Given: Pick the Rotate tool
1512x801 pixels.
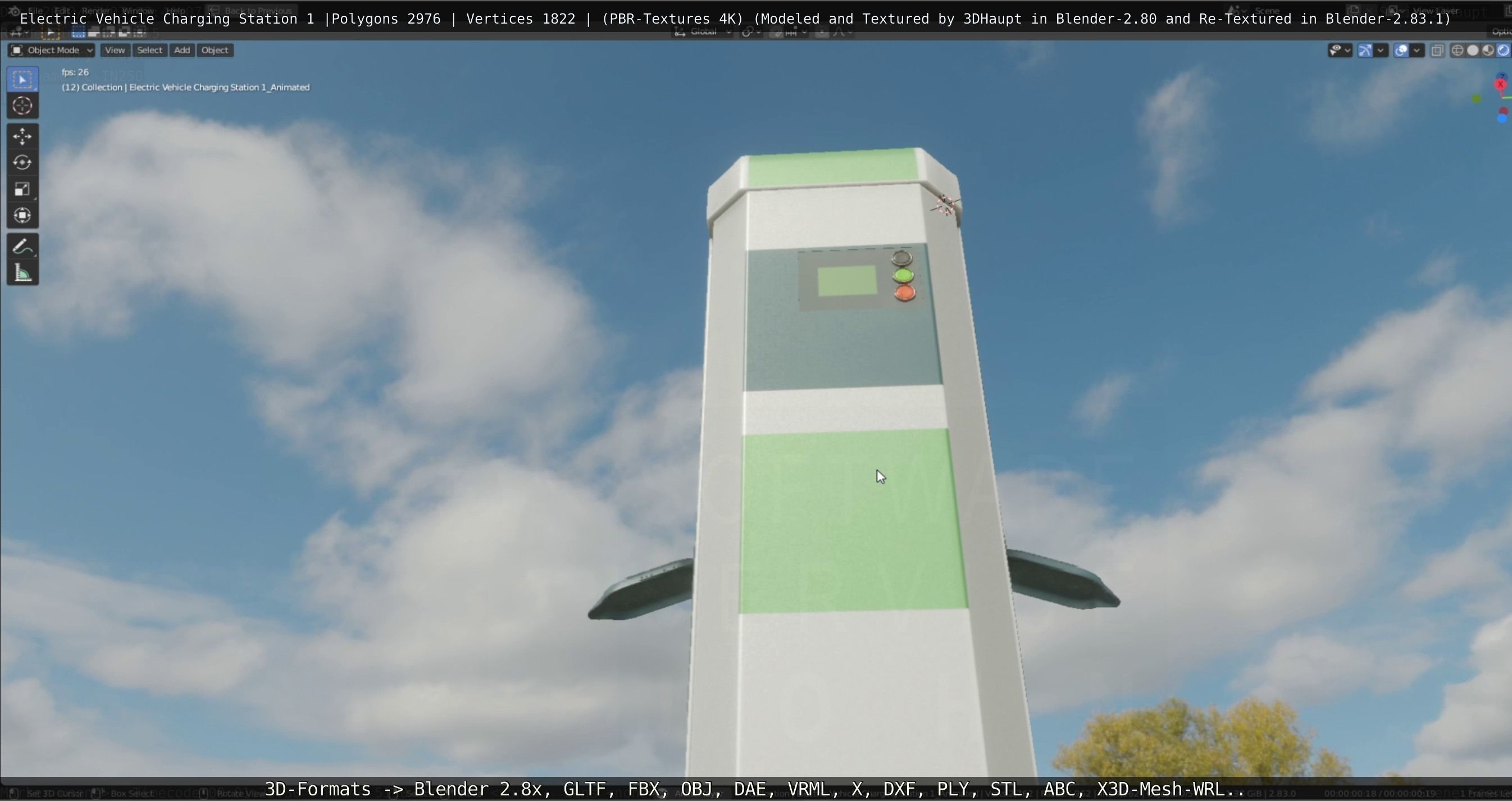Looking at the screenshot, I should tap(22, 162).
